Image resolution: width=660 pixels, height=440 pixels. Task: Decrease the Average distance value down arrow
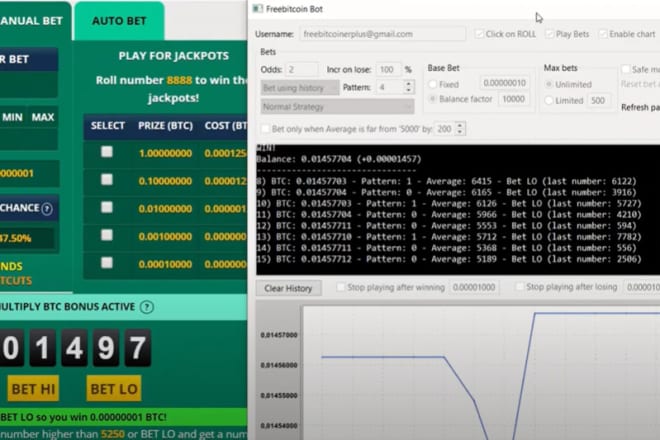coord(460,132)
